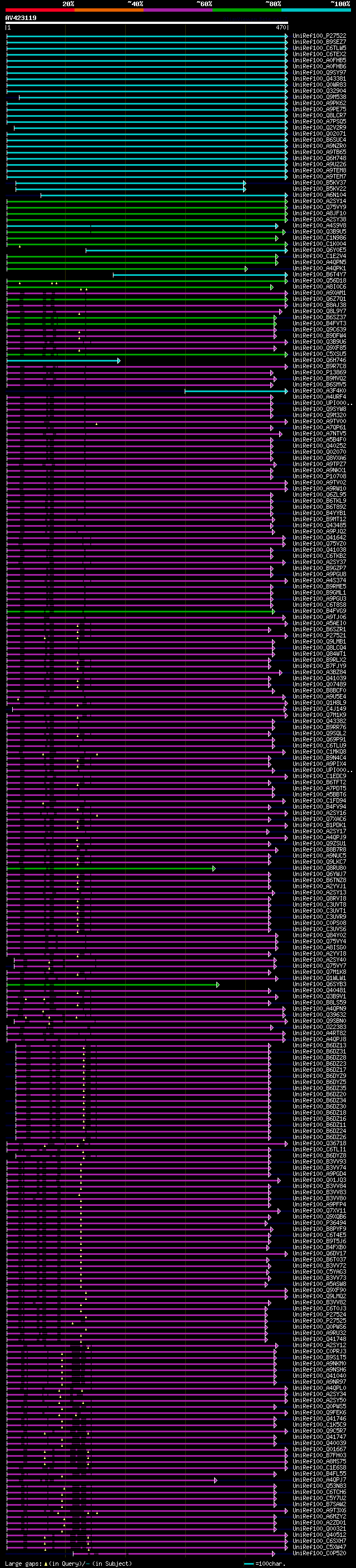Open hit UniRef100_A0FHB5
The width and height of the screenshot is (356, 1568).
pos(319,60)
